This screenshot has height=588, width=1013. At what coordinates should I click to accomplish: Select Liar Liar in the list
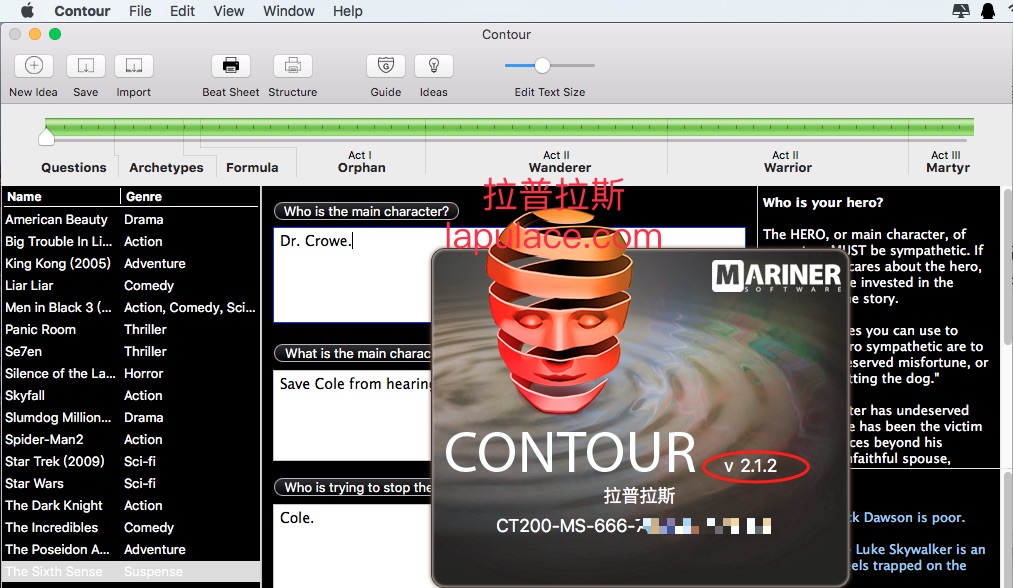[x=131, y=286]
